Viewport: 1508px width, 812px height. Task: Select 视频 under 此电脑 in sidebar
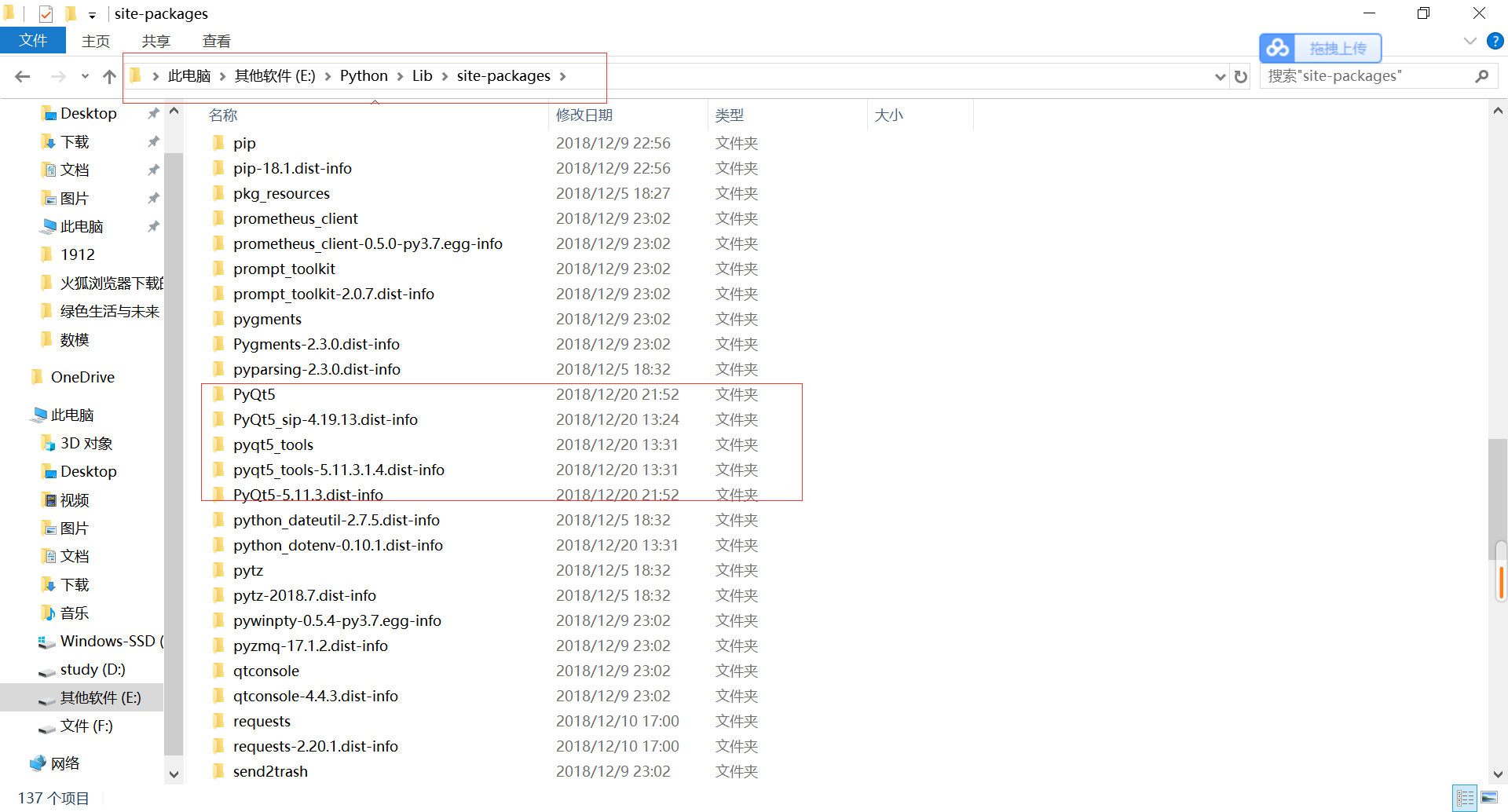coord(75,500)
